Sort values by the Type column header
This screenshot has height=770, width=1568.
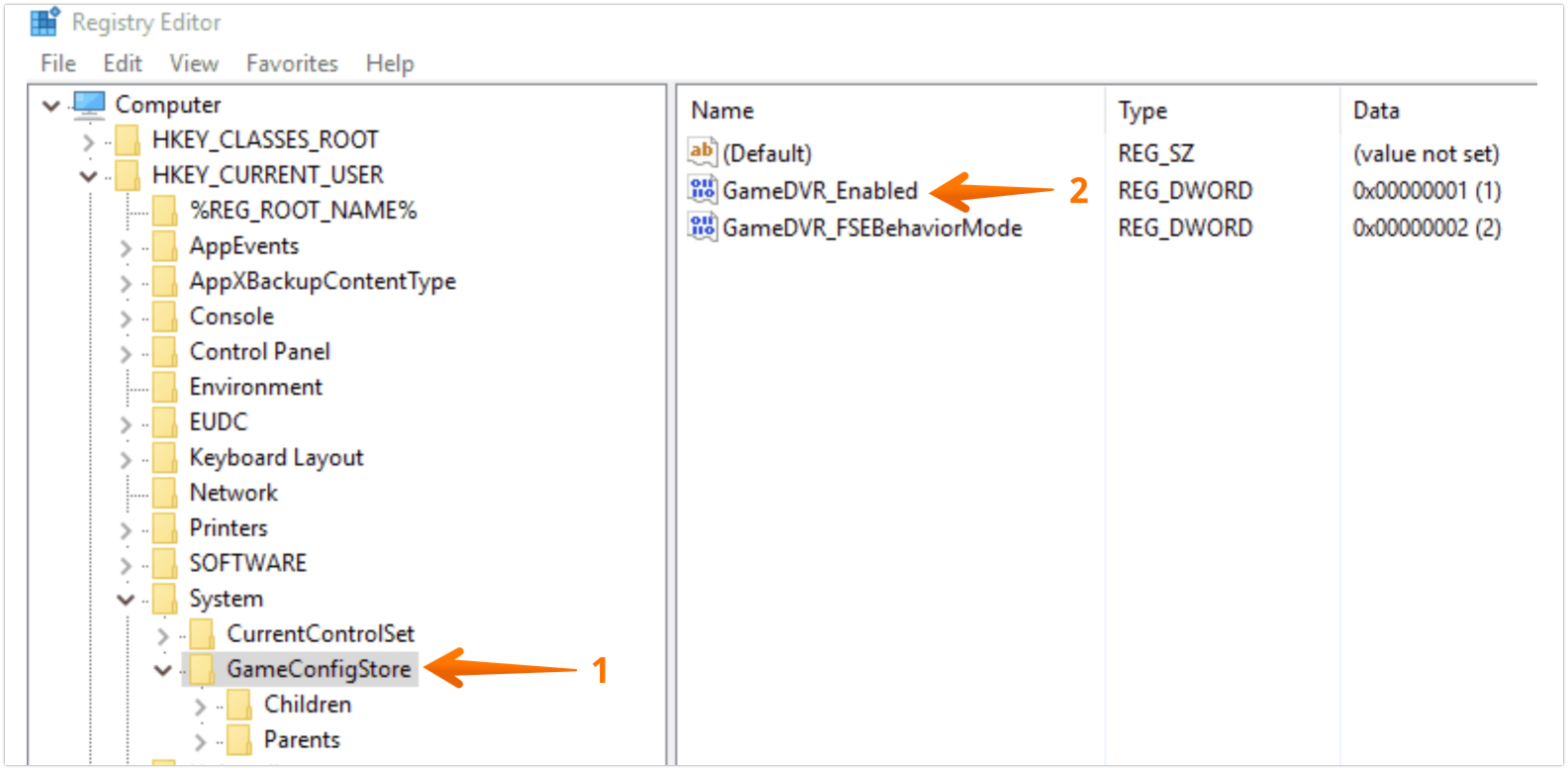pyautogui.click(x=1142, y=111)
